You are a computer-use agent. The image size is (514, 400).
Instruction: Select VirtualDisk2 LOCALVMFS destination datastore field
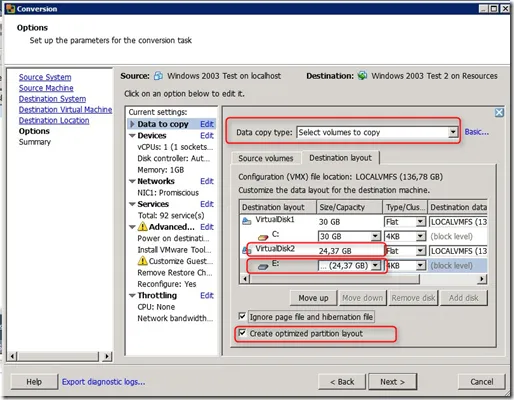[458, 251]
